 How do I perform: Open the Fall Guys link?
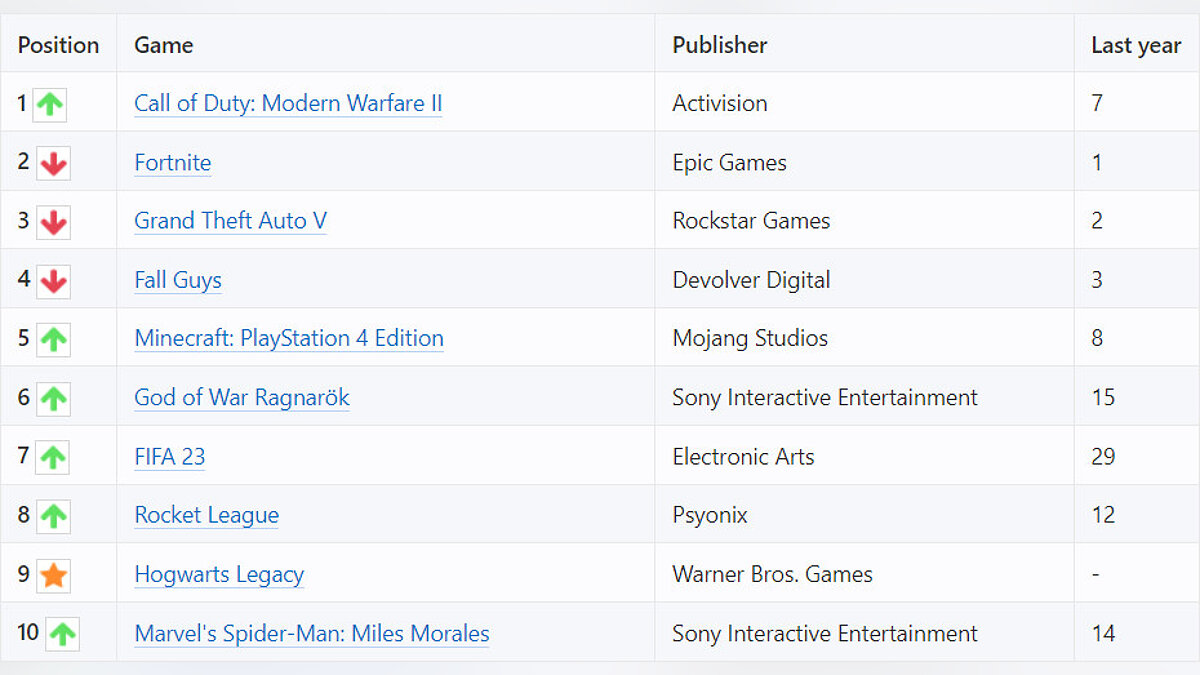pos(178,280)
